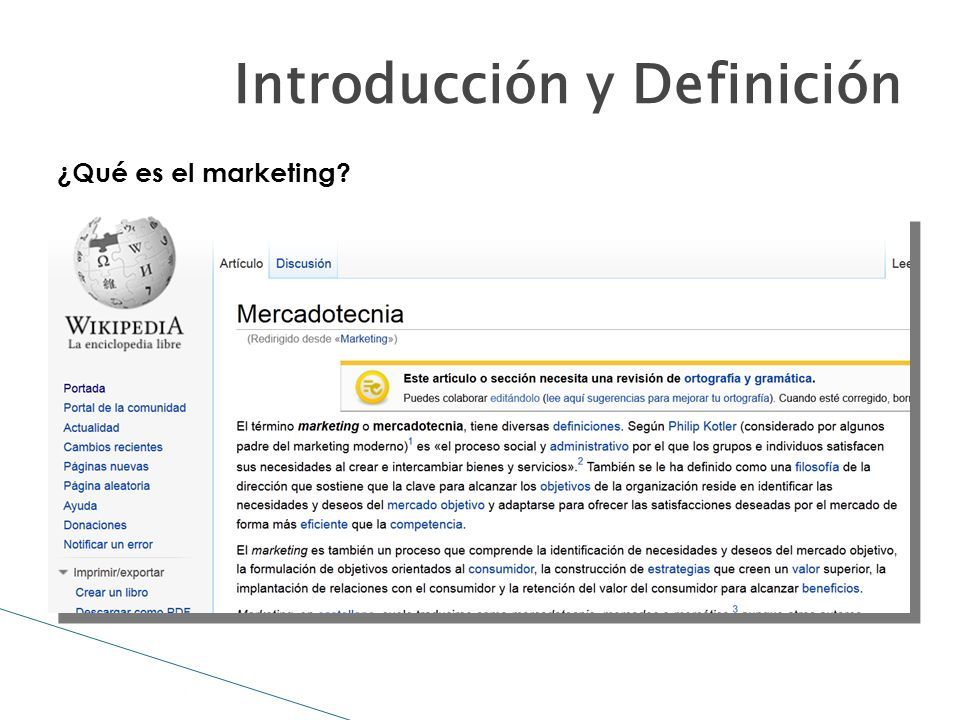Open the Ayuda sidebar link

click(80, 506)
